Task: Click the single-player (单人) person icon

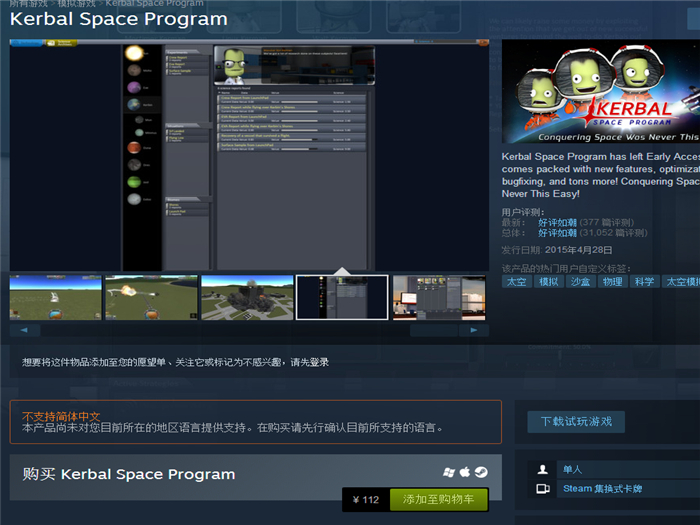Action: pyautogui.click(x=543, y=469)
